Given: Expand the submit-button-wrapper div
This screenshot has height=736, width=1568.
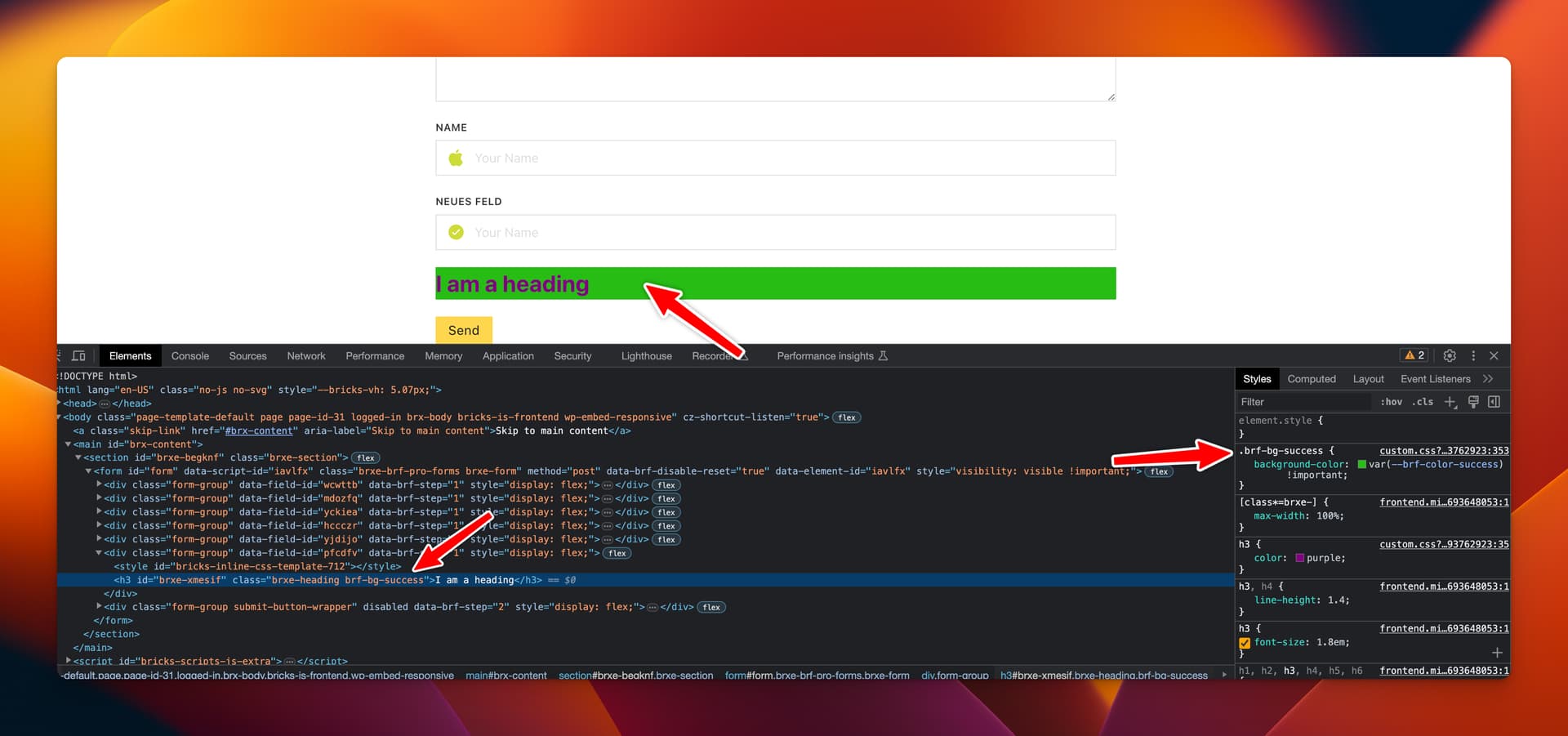Looking at the screenshot, I should click(99, 607).
